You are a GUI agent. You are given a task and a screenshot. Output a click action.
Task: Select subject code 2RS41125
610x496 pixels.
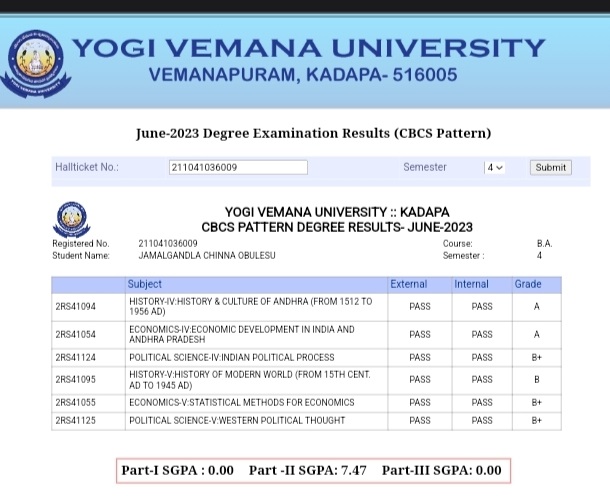(x=75, y=421)
